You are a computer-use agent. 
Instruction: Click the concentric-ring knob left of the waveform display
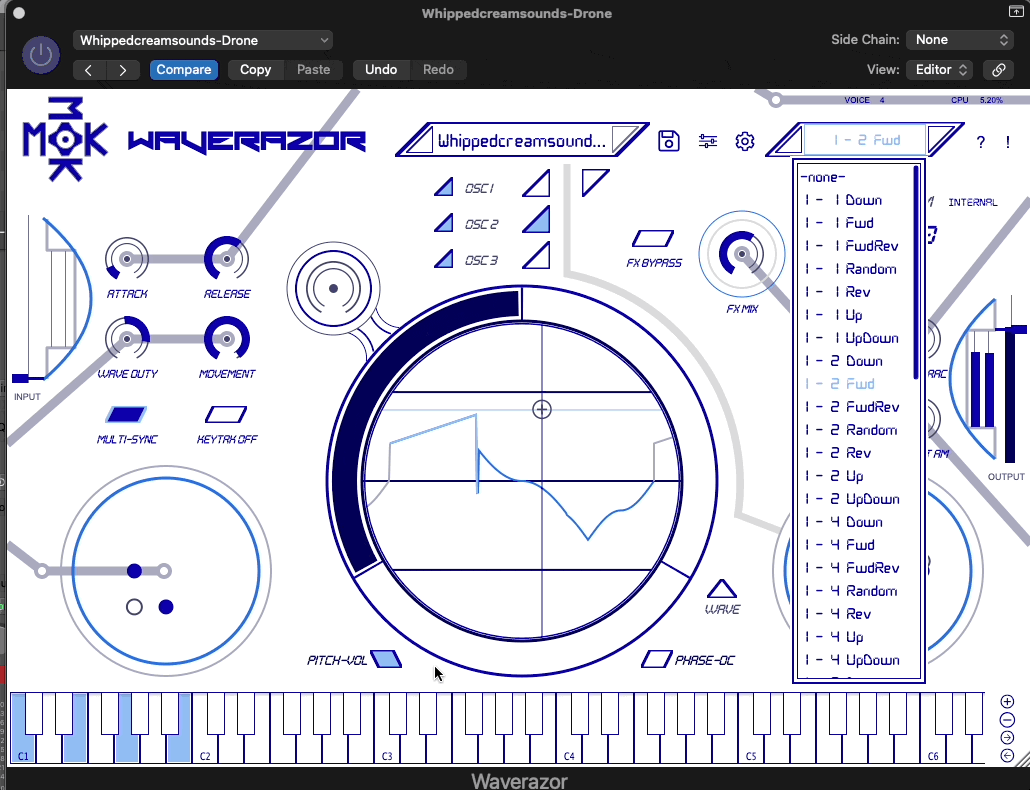[x=334, y=288]
